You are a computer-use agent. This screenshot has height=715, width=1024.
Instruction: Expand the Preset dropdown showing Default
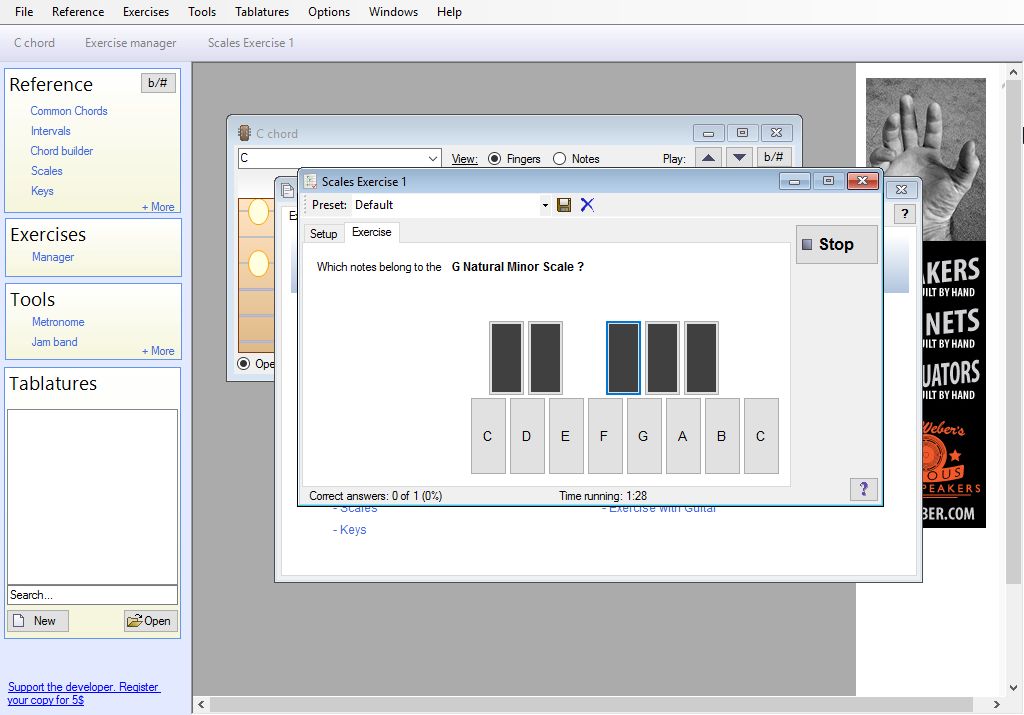click(545, 204)
